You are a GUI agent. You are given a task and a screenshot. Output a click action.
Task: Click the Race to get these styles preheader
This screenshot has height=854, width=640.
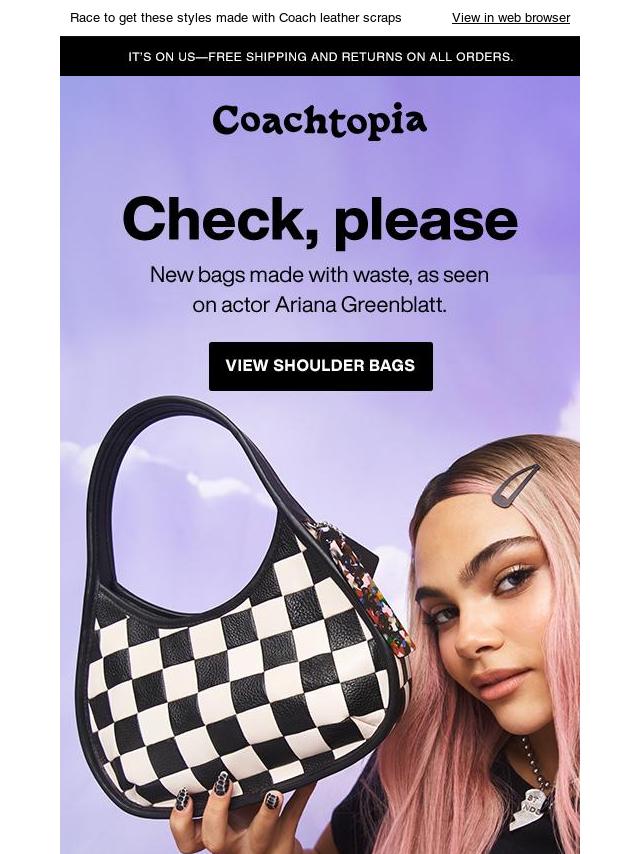tap(236, 18)
